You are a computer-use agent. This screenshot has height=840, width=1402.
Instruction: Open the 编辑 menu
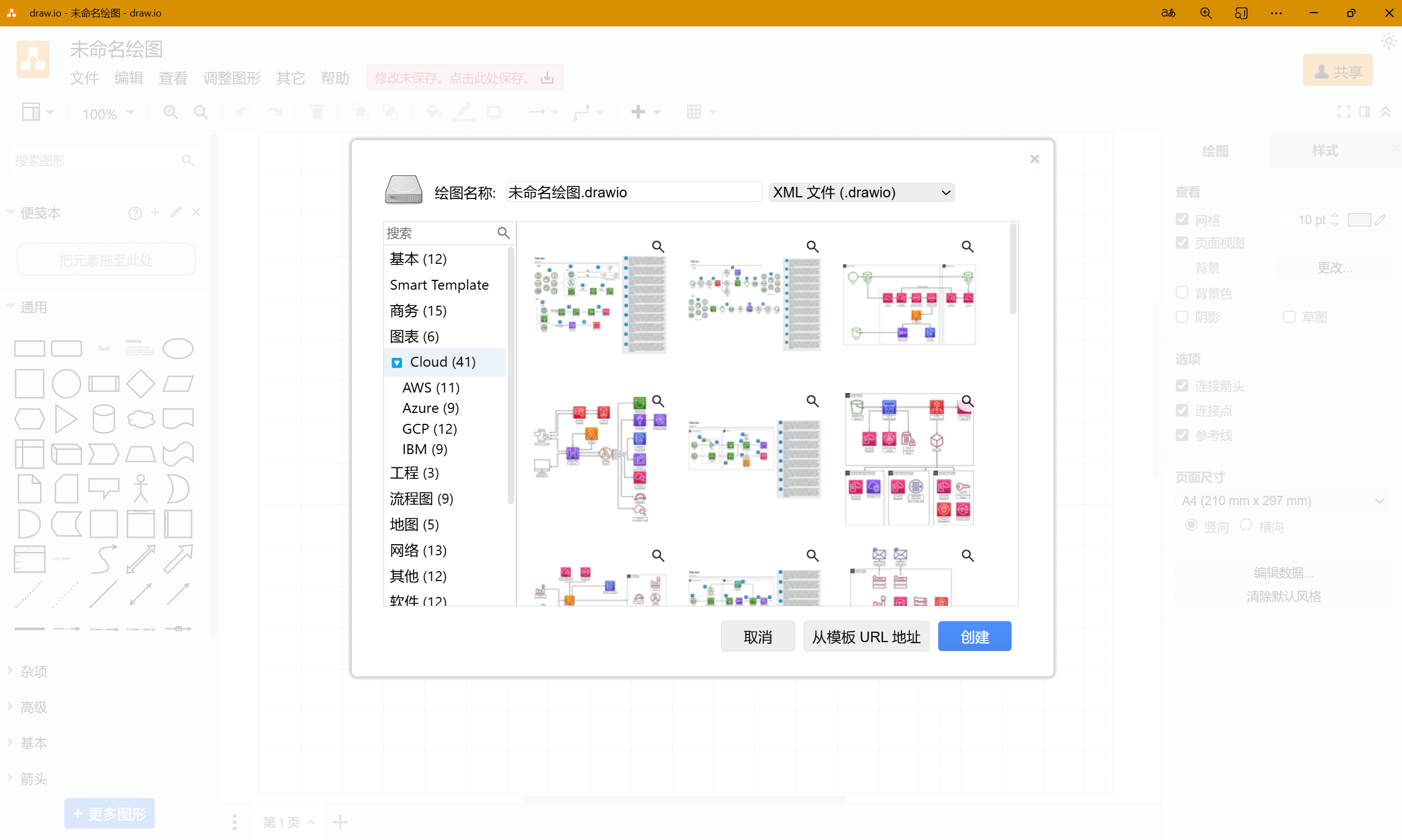(129, 78)
